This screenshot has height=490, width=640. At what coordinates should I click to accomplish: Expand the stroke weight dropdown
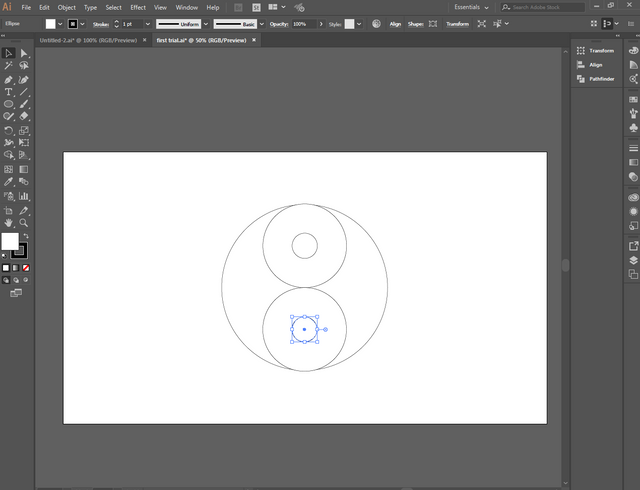[149, 23]
